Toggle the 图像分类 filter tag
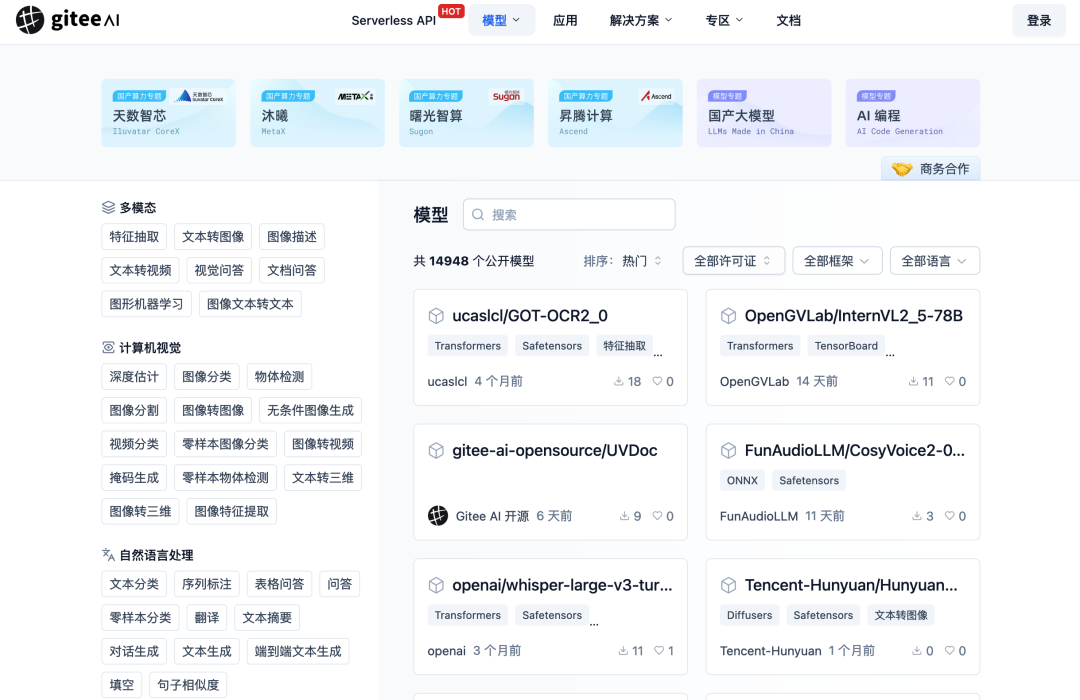Image resolution: width=1080 pixels, height=700 pixels. (x=206, y=376)
